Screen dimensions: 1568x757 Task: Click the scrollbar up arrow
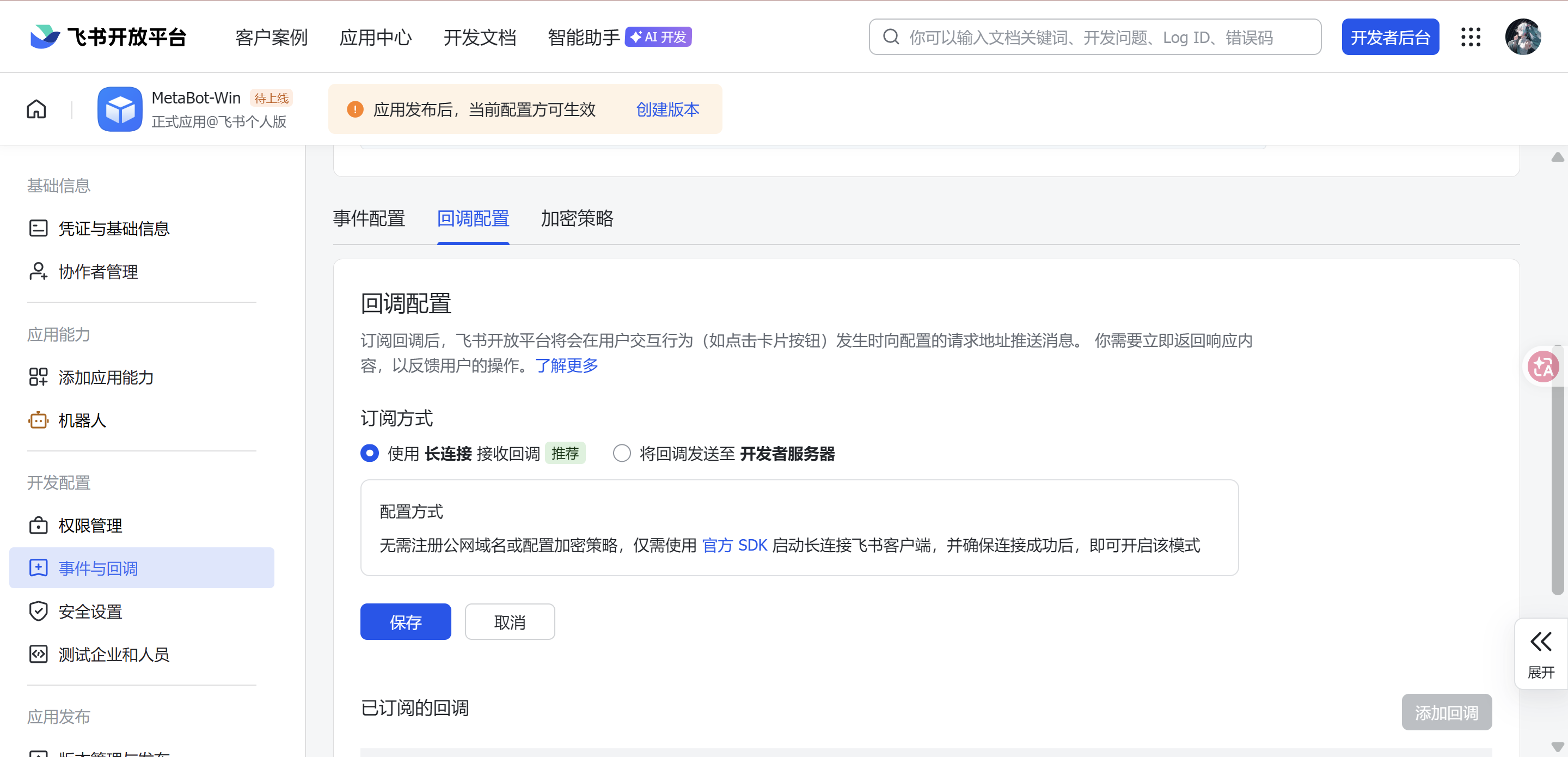[1557, 157]
